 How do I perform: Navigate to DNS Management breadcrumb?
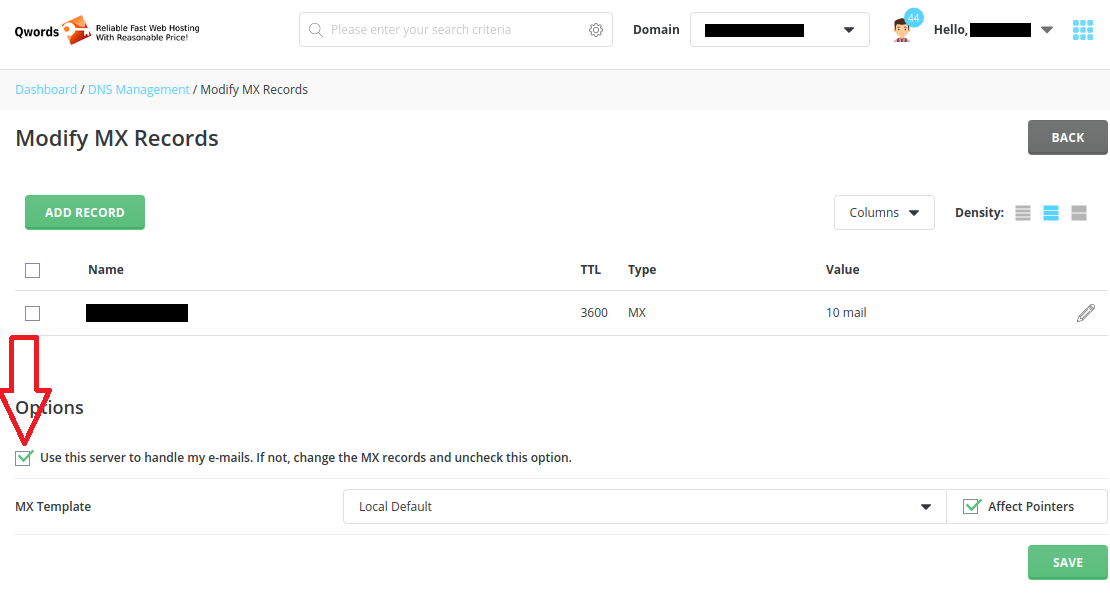(x=139, y=90)
